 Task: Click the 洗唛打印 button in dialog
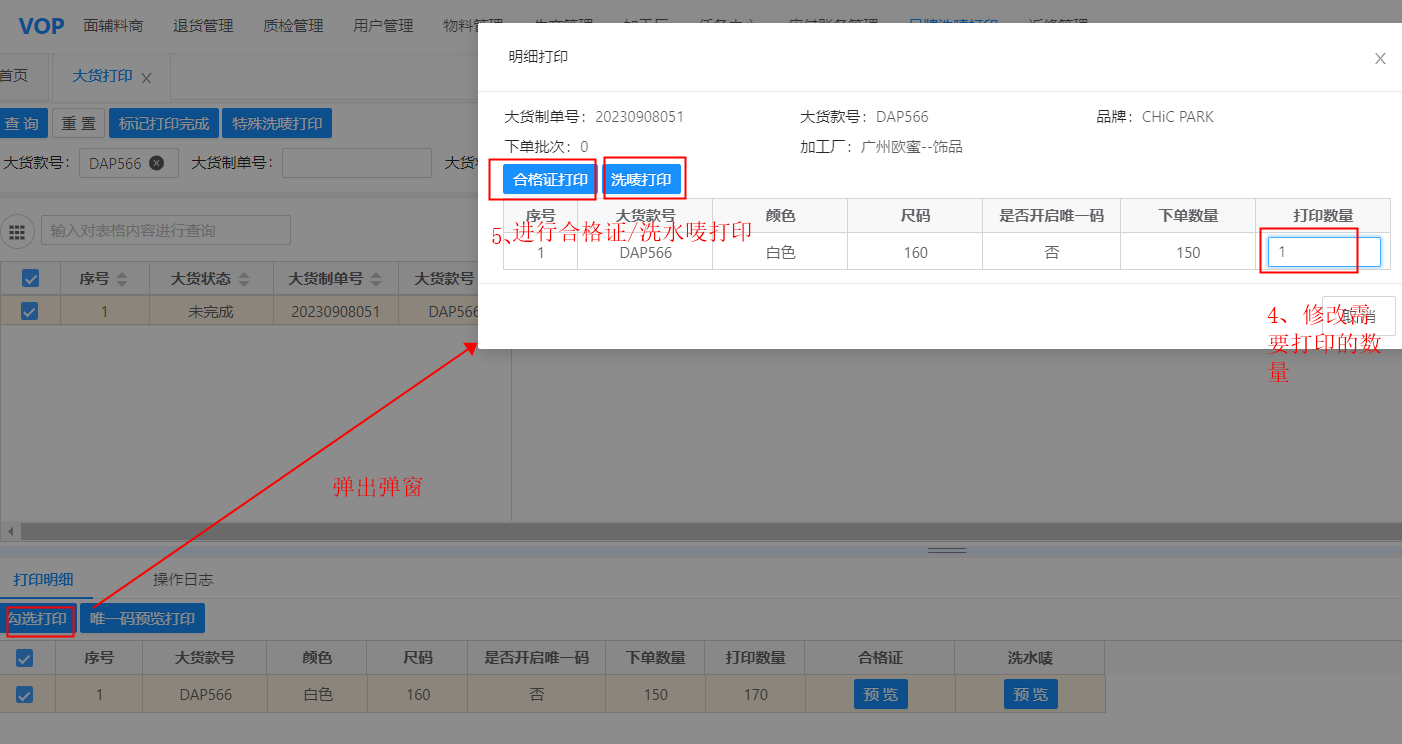coord(641,180)
